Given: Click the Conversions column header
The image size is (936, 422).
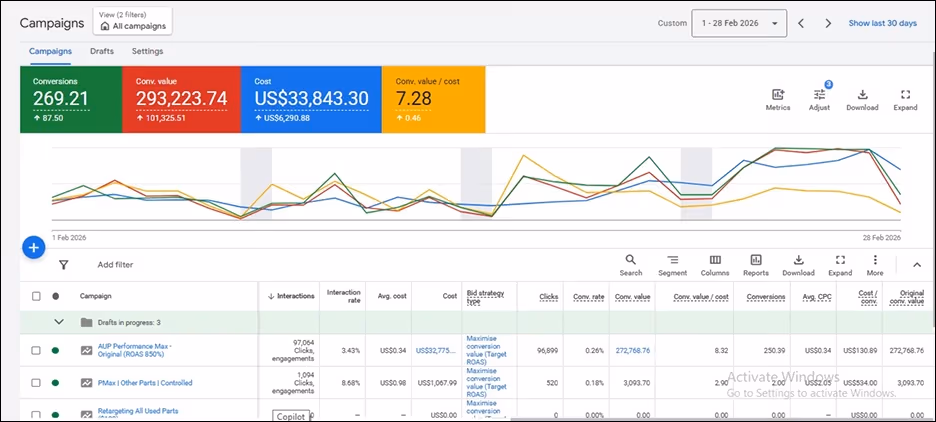Looking at the screenshot, I should 766,296.
